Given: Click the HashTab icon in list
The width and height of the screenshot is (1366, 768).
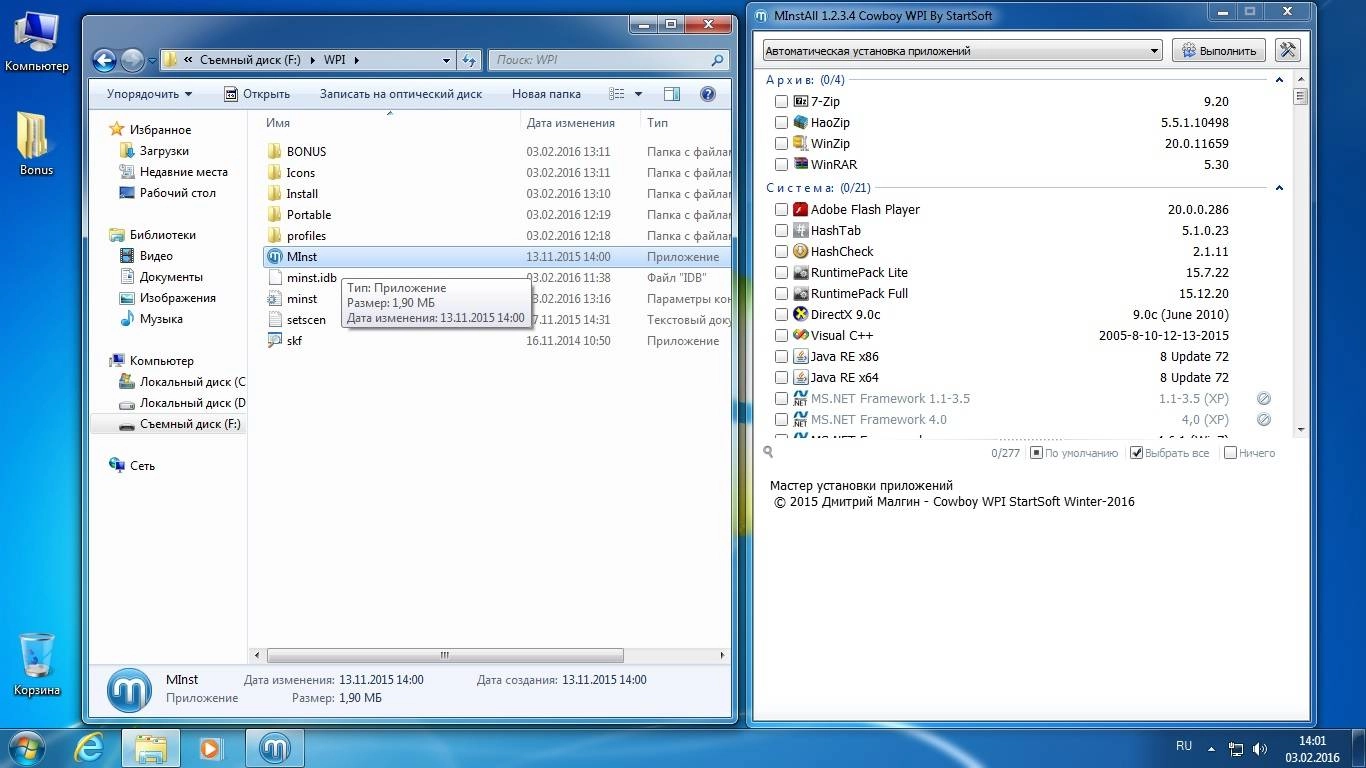Looking at the screenshot, I should coord(801,230).
